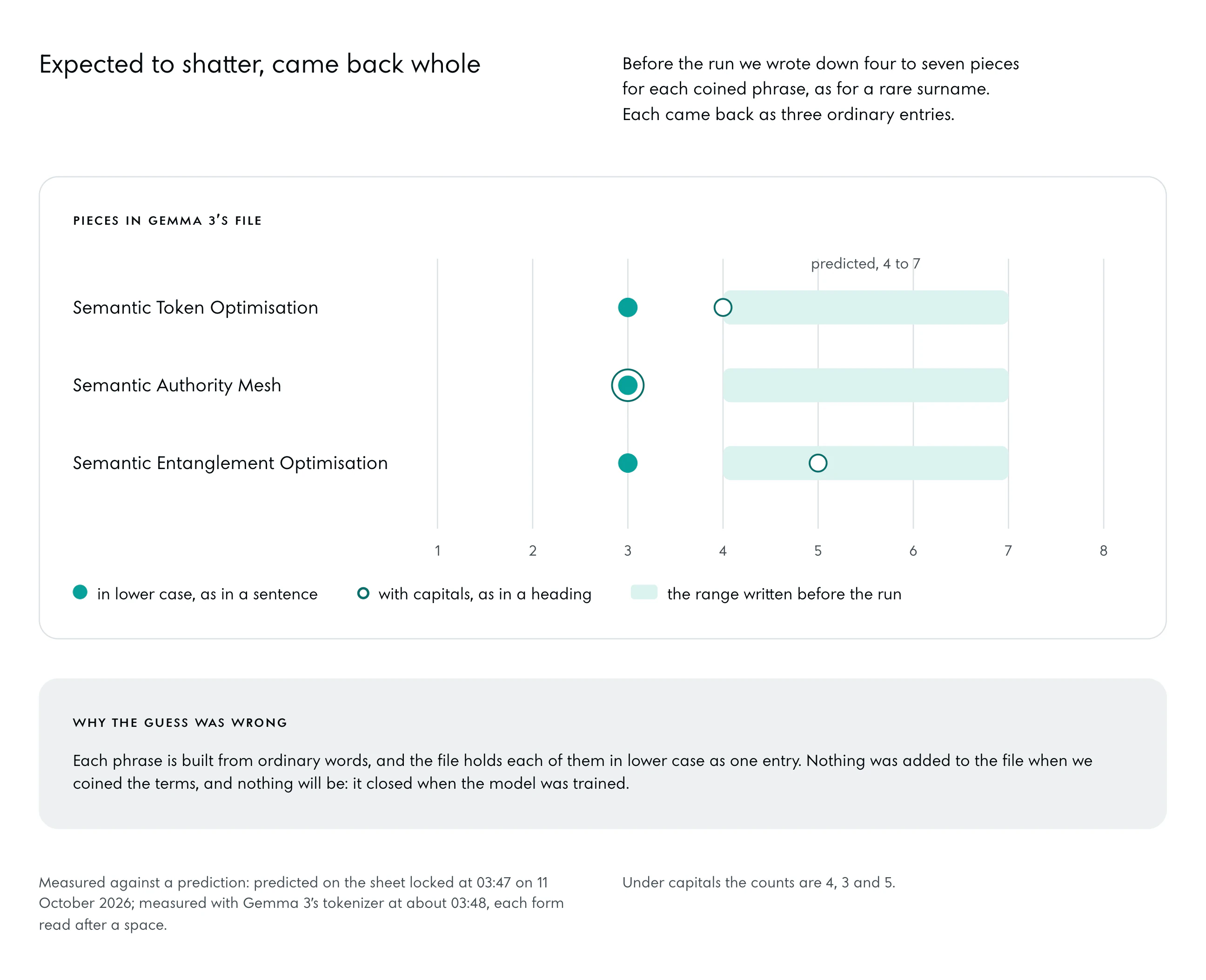This screenshot has height=980, width=1206.
Task: Click the pale range legend swatch
Action: point(644,592)
